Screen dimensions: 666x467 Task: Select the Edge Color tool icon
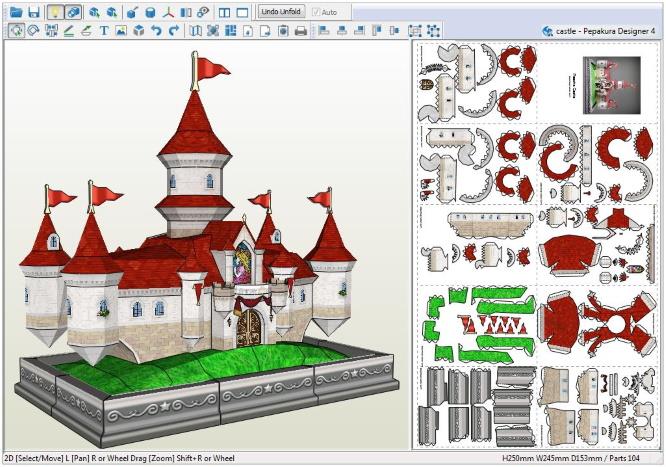pyautogui.click(x=86, y=31)
